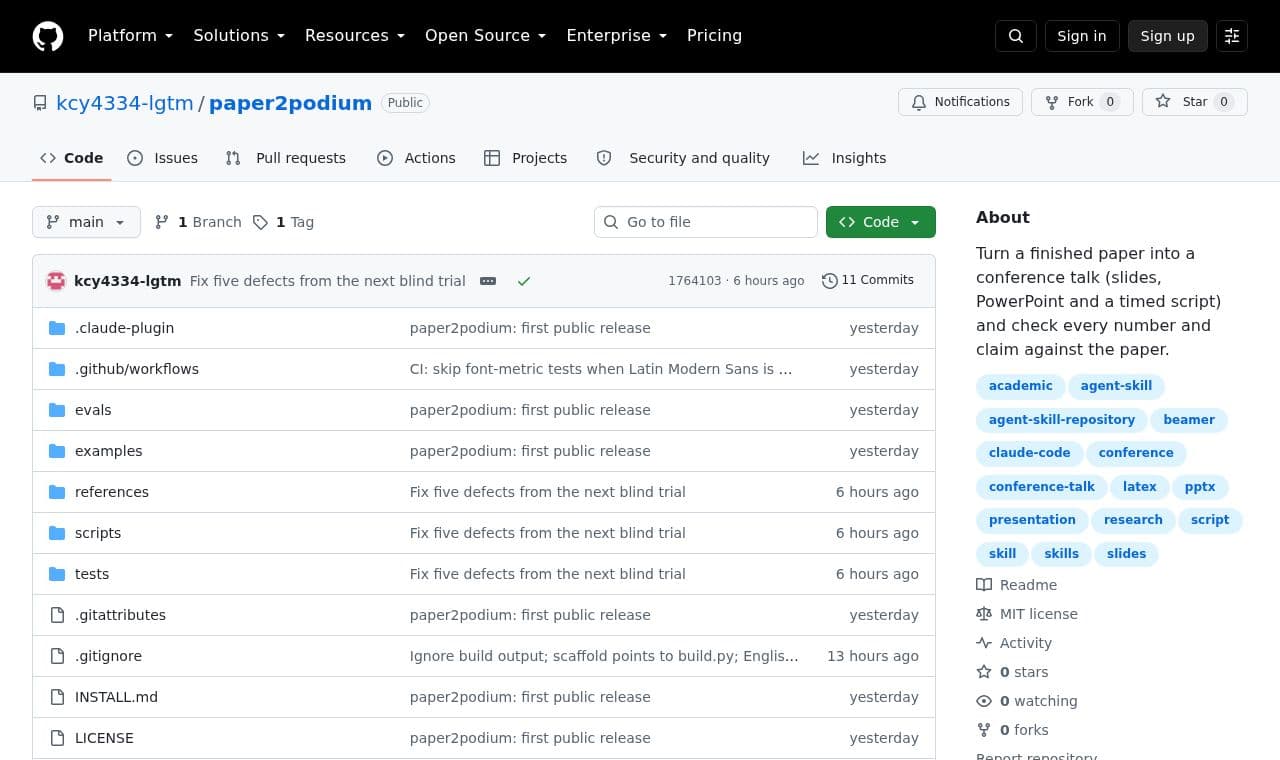
Task: Switch to the Insights tab
Action: point(845,158)
